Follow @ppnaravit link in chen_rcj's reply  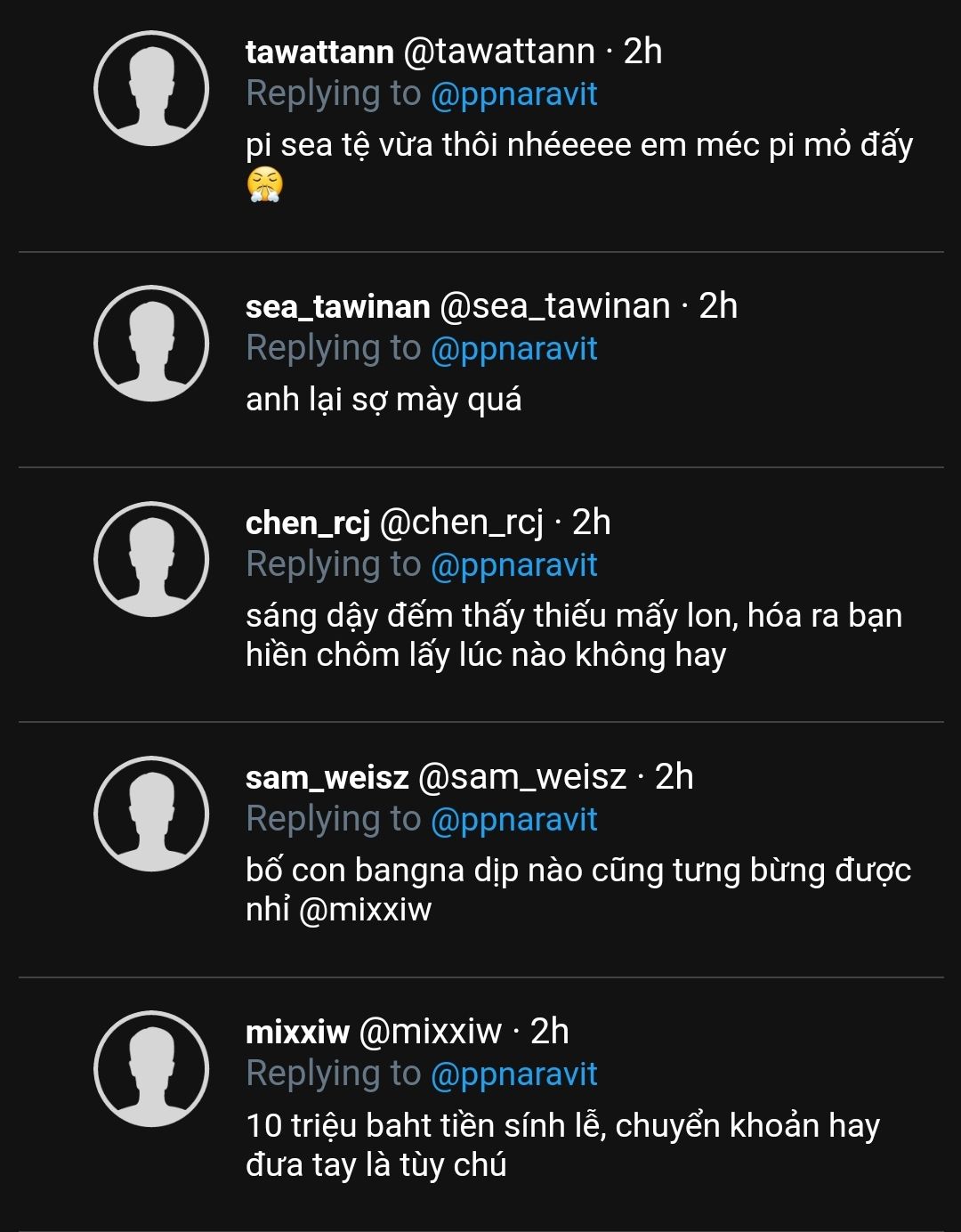point(513,565)
